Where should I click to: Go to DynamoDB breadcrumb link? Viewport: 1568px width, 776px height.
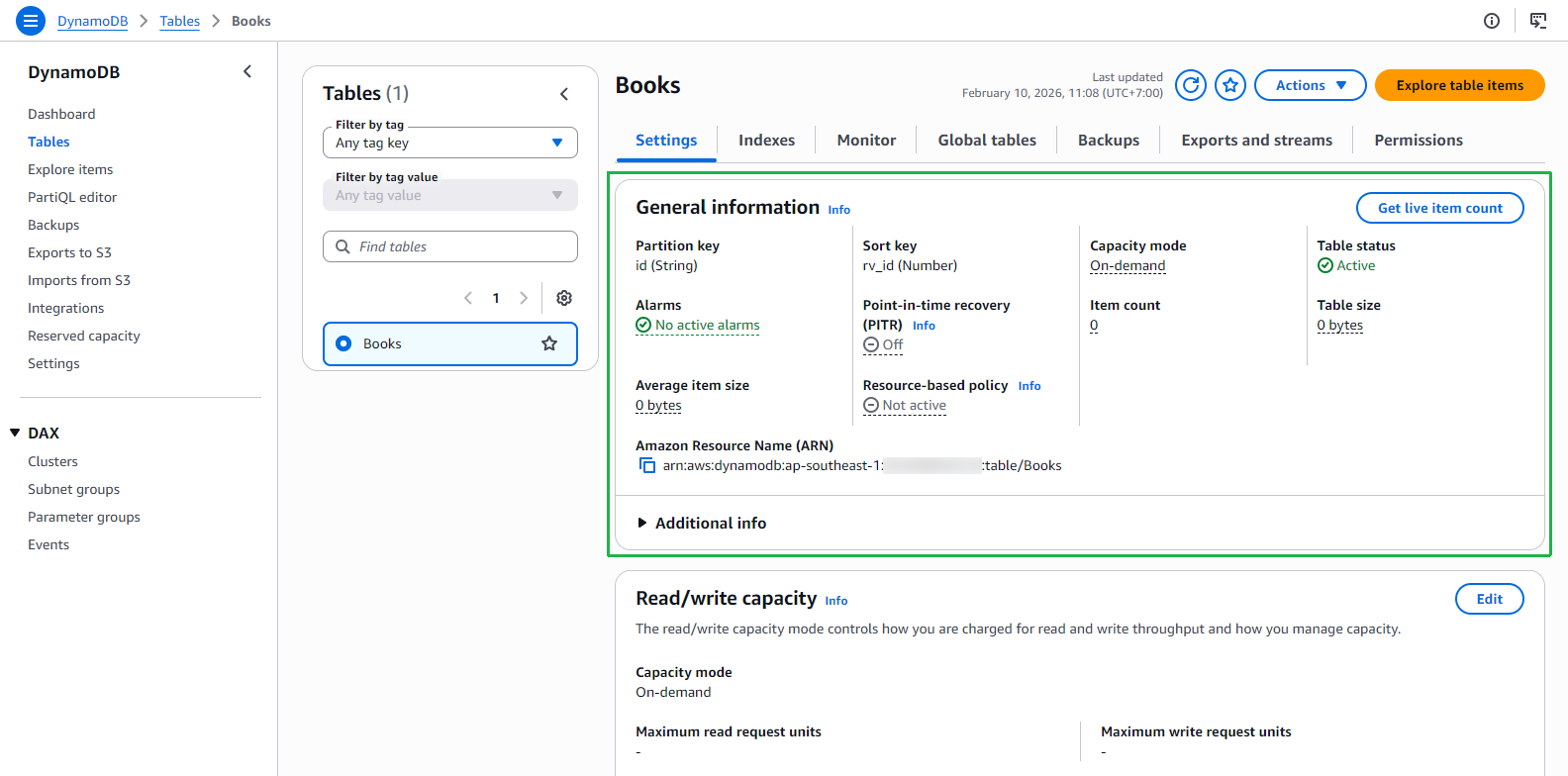point(93,21)
